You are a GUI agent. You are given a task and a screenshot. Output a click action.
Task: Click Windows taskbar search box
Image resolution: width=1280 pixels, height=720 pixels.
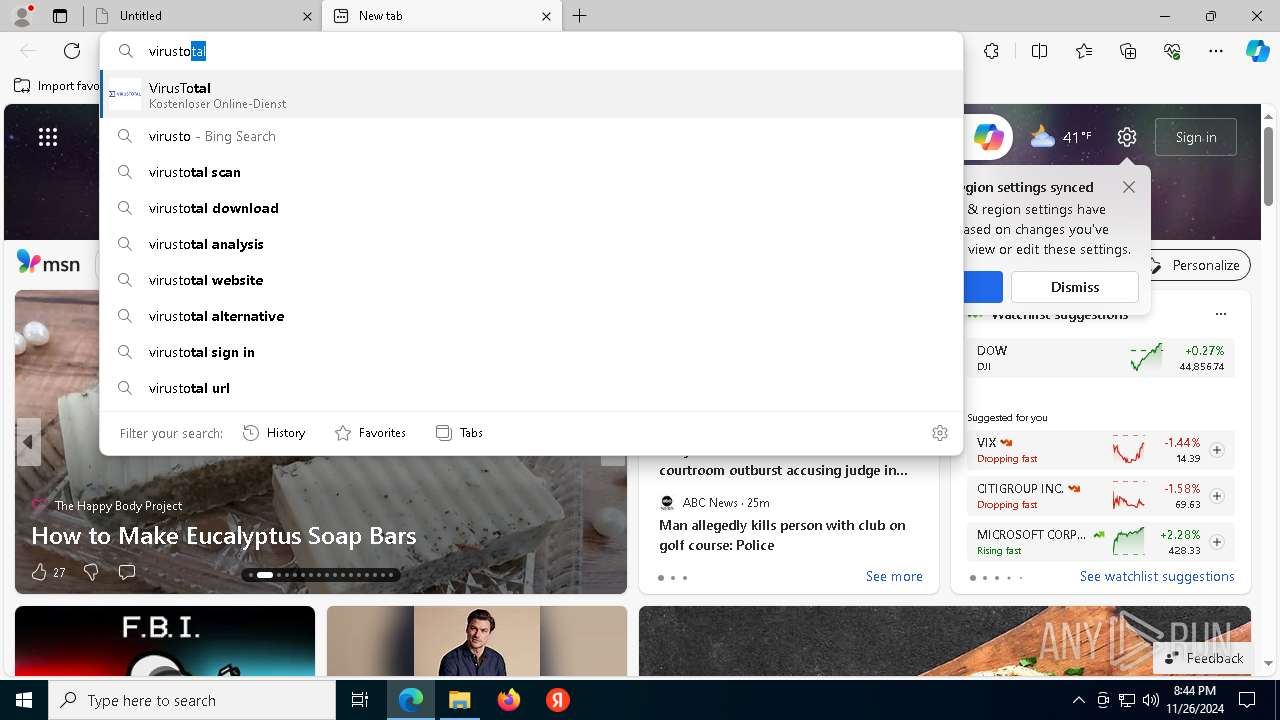pyautogui.click(x=192, y=700)
